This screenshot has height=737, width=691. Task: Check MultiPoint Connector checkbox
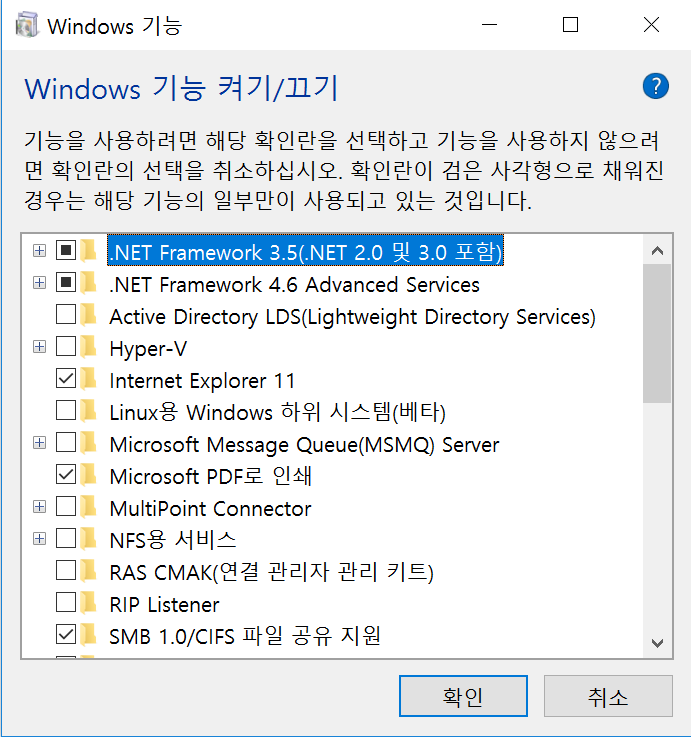[x=66, y=506]
